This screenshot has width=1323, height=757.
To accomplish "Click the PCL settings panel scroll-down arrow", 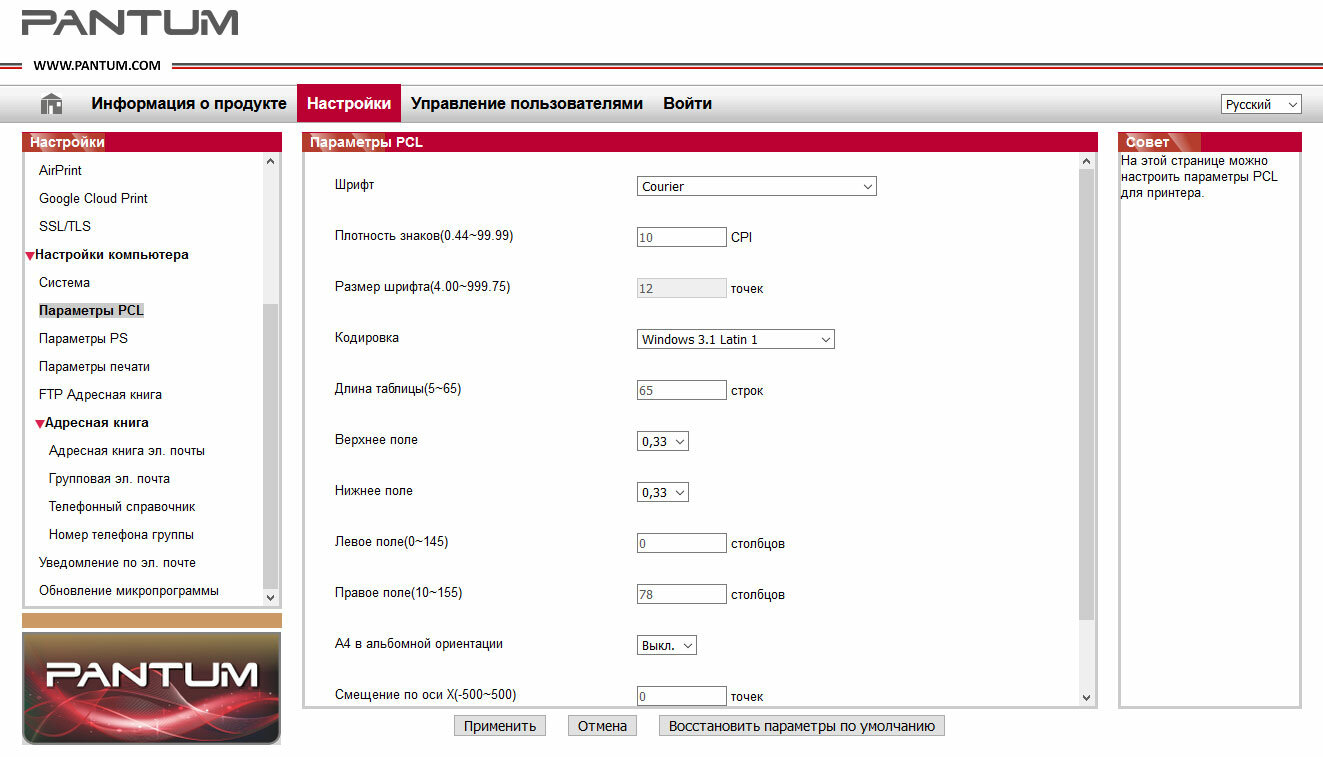I will [x=1087, y=697].
